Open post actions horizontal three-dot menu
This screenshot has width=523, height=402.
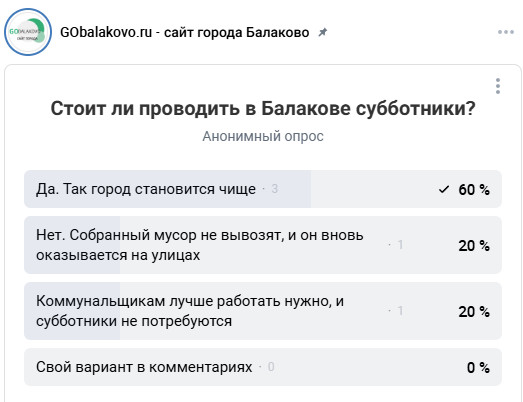click(506, 32)
